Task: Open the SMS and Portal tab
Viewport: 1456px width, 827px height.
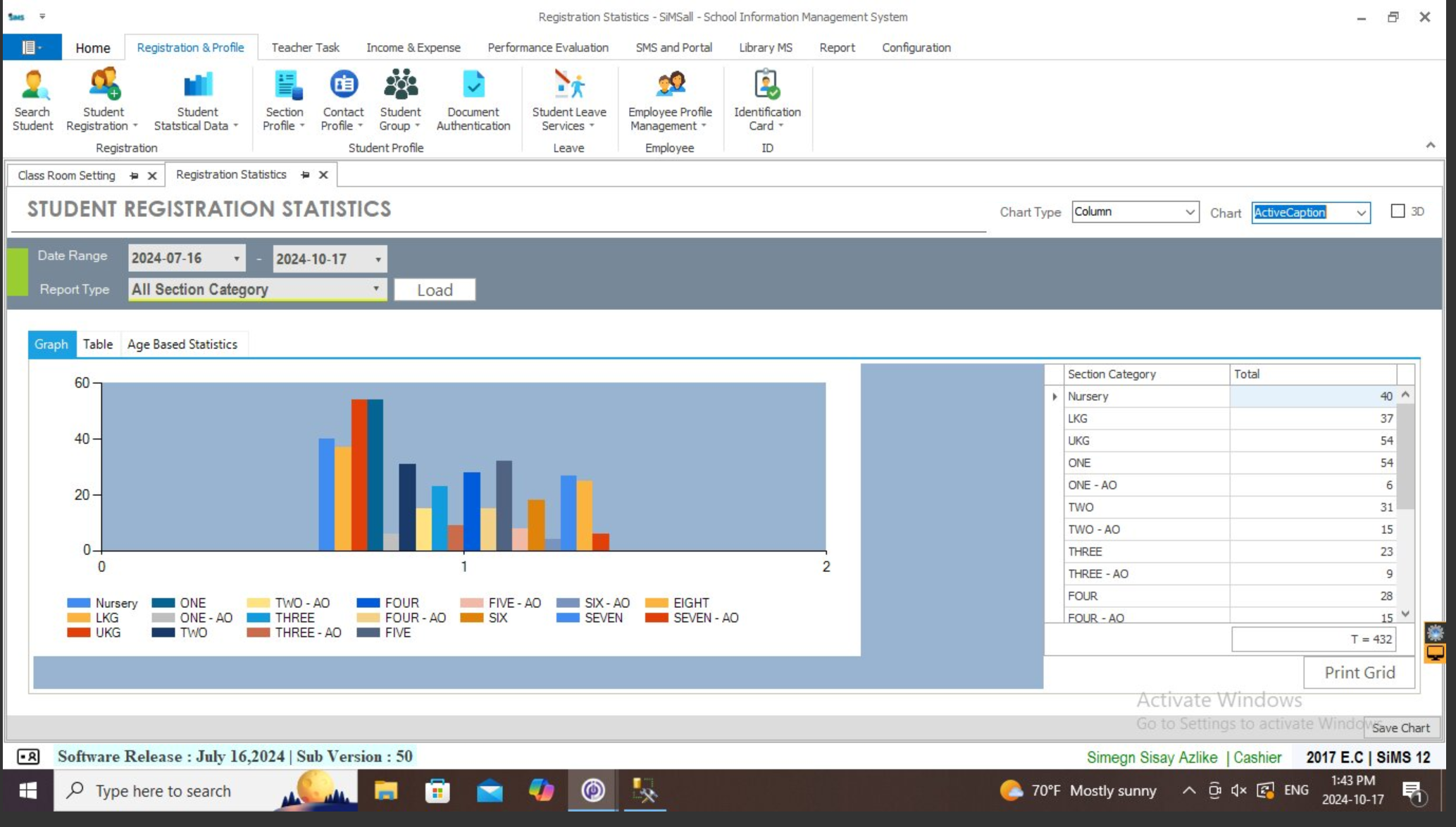Action: 673,47
